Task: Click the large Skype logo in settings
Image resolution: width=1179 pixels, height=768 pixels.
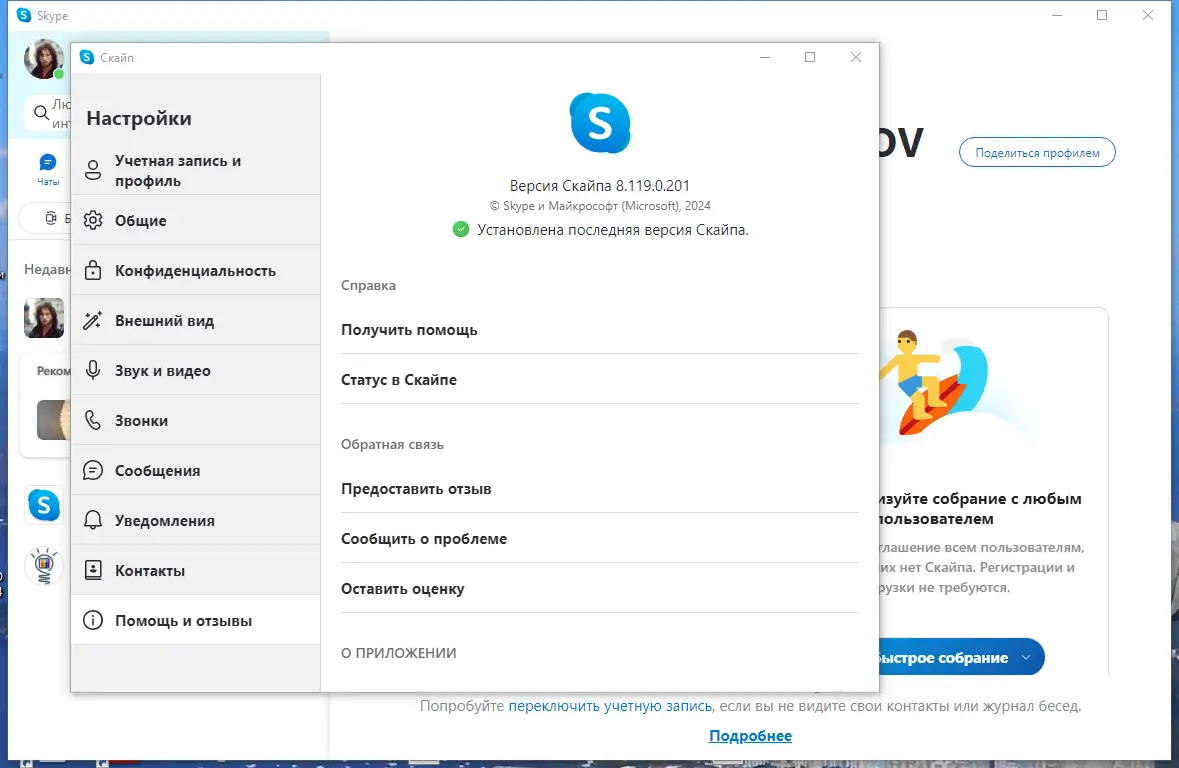Action: [x=599, y=123]
